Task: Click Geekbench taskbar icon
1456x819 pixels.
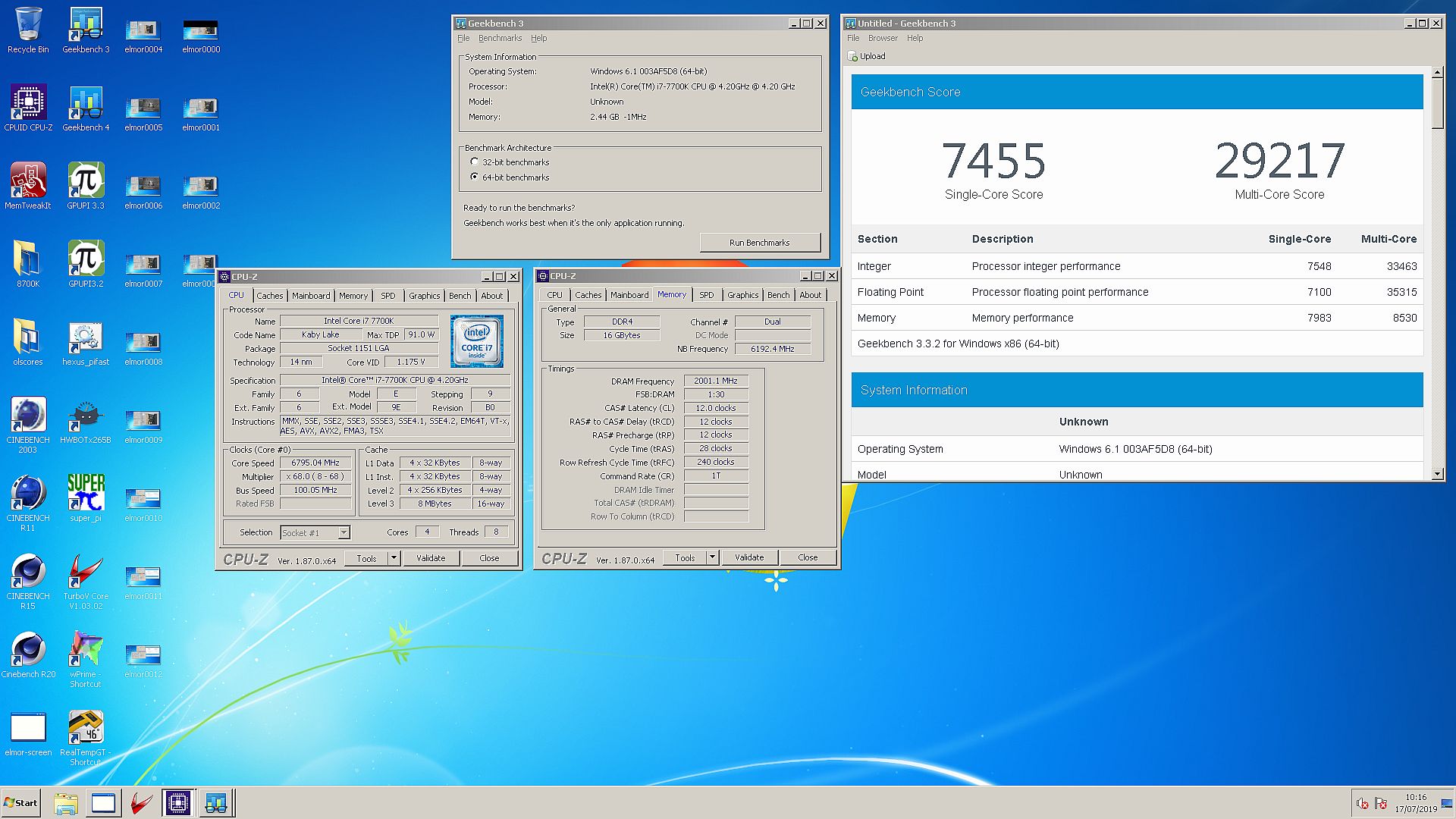Action: click(216, 803)
